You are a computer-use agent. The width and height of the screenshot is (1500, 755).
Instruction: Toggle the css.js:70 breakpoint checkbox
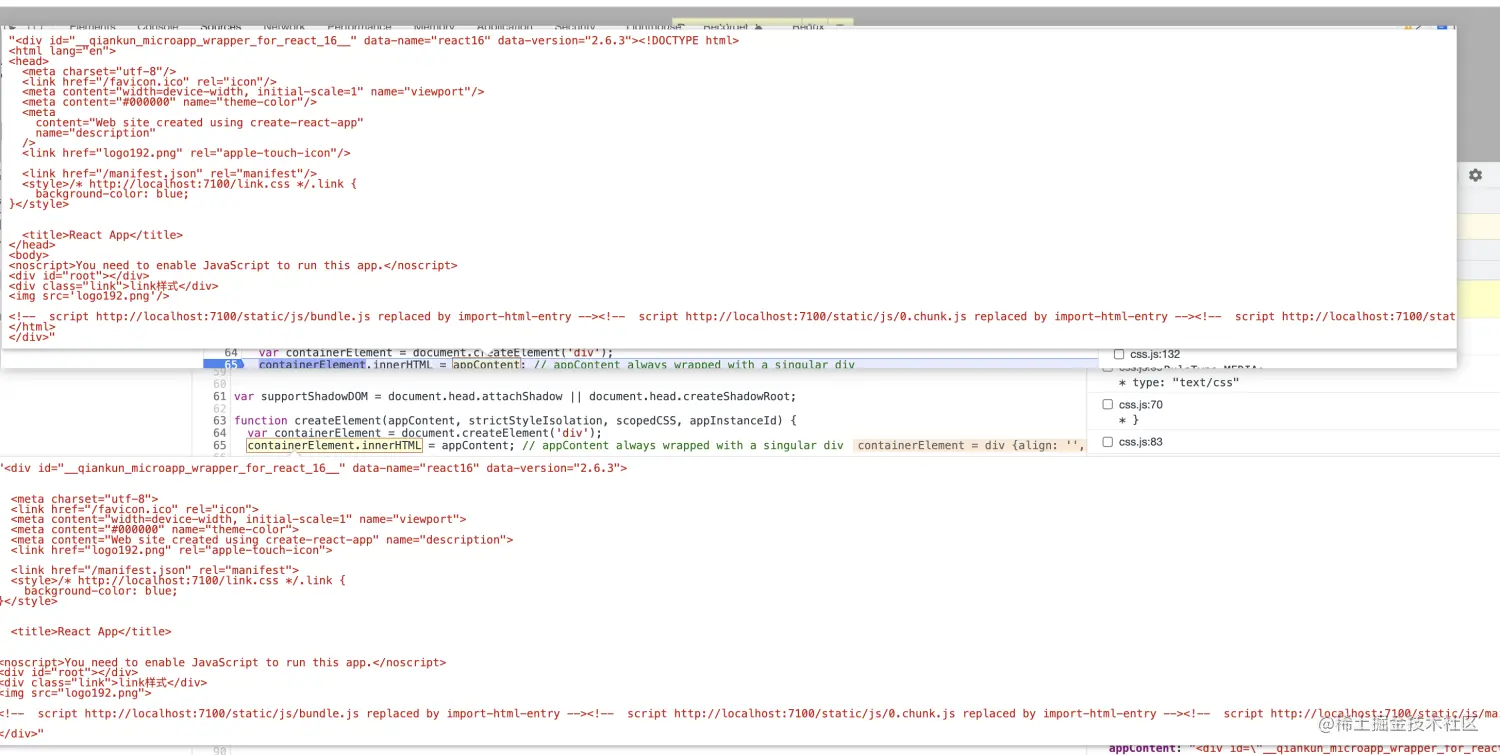pyautogui.click(x=1107, y=405)
